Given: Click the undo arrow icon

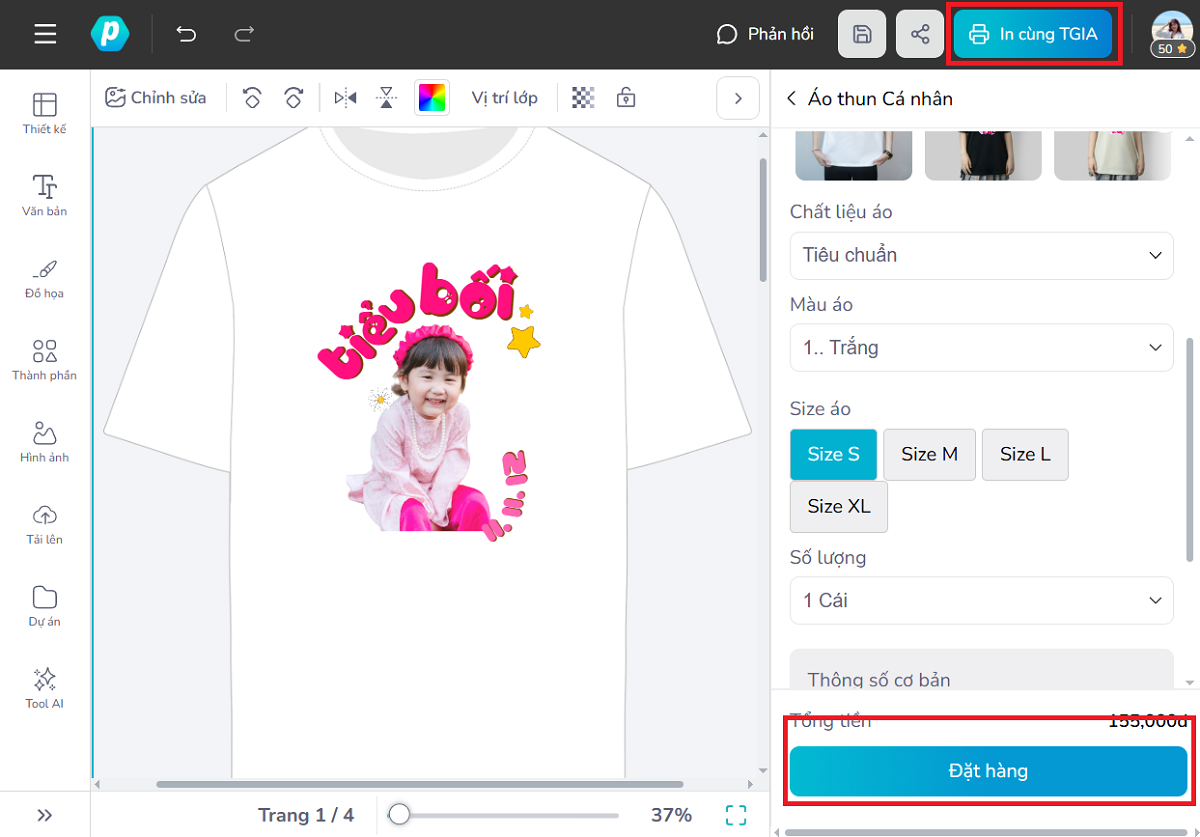Looking at the screenshot, I should [x=186, y=35].
